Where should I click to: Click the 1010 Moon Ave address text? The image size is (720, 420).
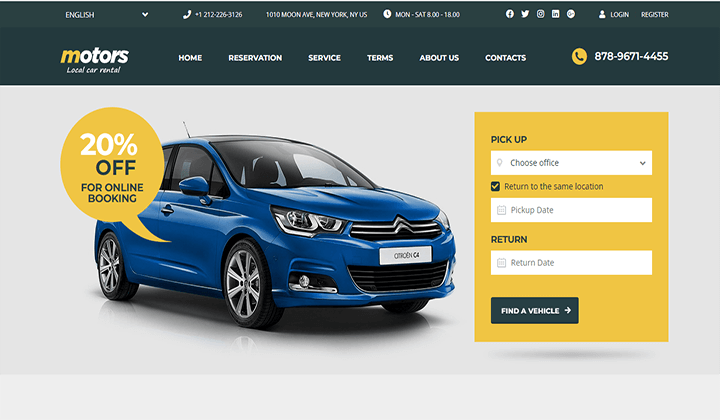click(x=316, y=15)
